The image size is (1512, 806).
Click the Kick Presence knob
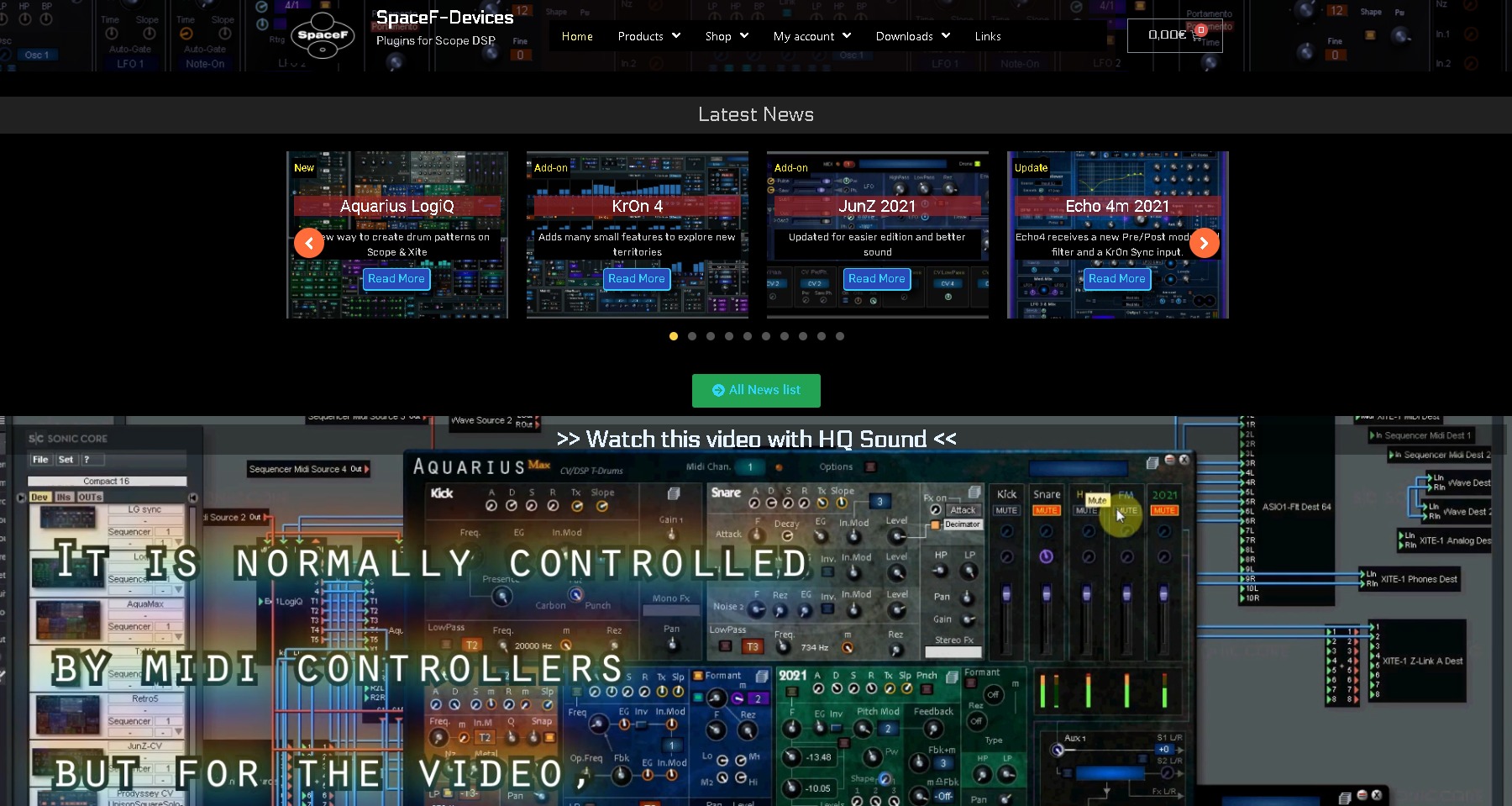pyautogui.click(x=501, y=597)
